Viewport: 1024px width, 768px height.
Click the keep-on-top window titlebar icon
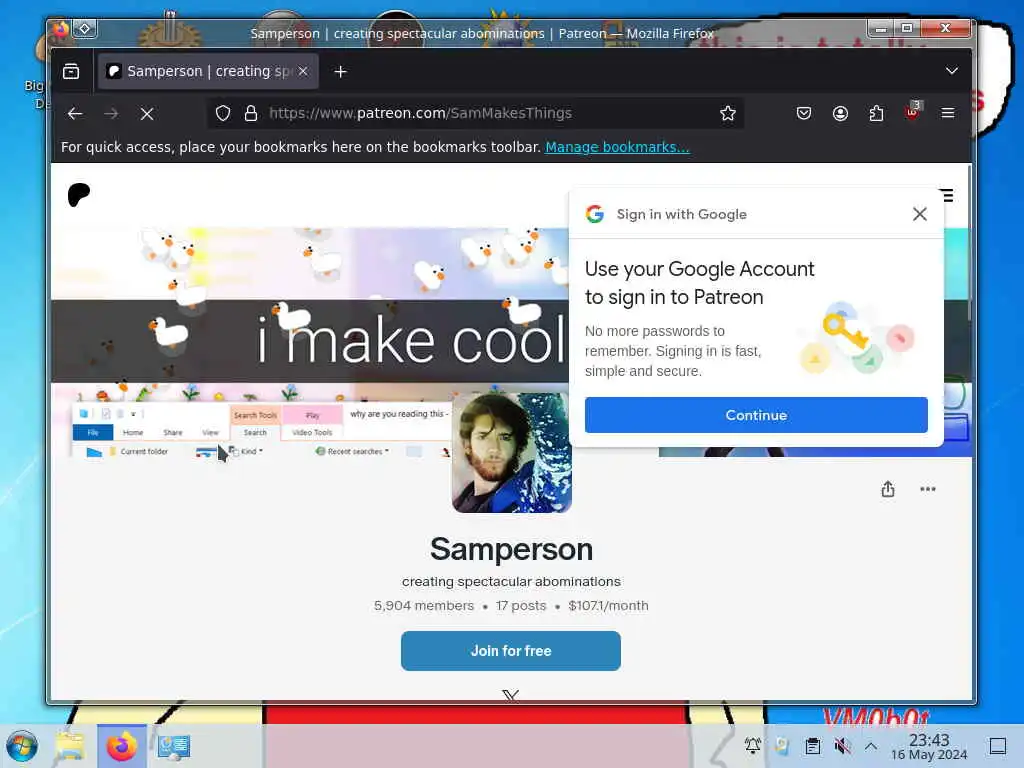[85, 28]
